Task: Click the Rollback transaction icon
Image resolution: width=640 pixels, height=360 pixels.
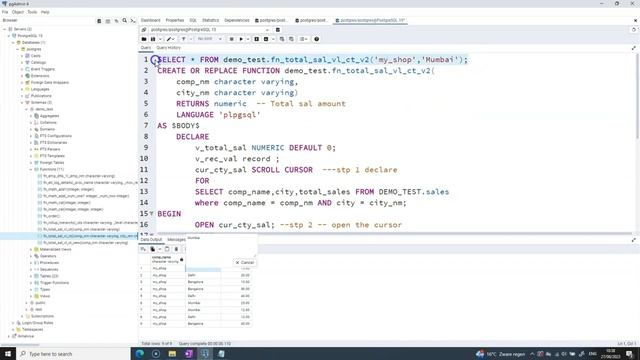Action: click(291, 39)
